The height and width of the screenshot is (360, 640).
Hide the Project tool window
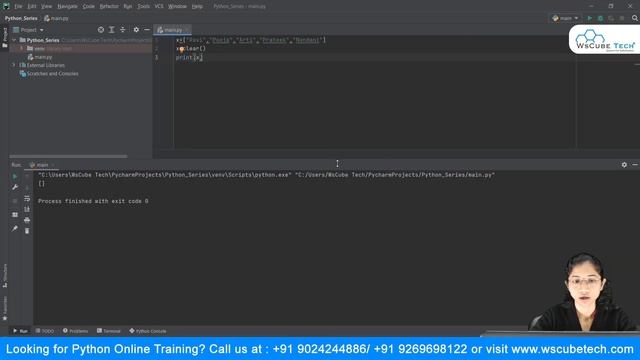(x=147, y=30)
